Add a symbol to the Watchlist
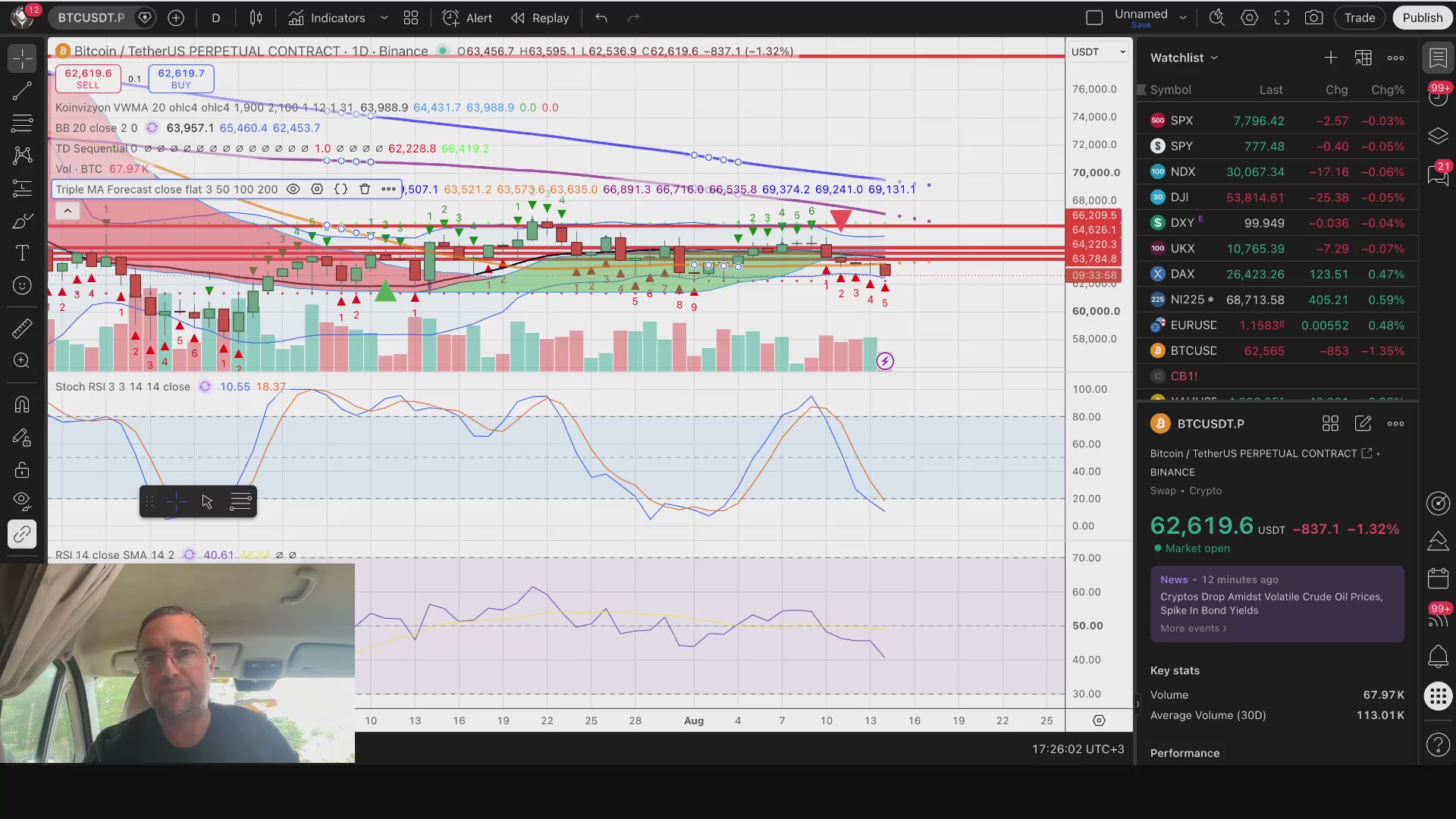 tap(1331, 58)
